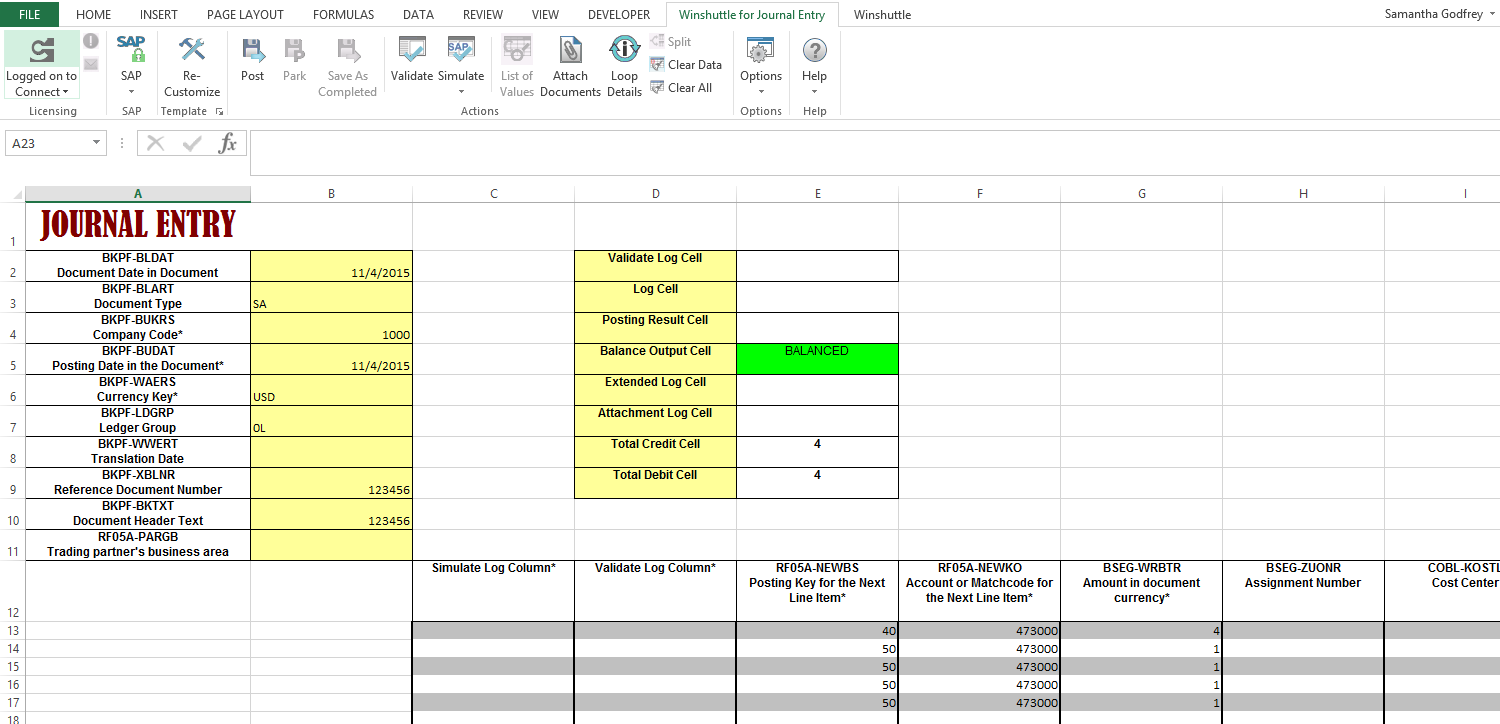Click the mail envelope icon in Licensing

pyautogui.click(x=90, y=64)
